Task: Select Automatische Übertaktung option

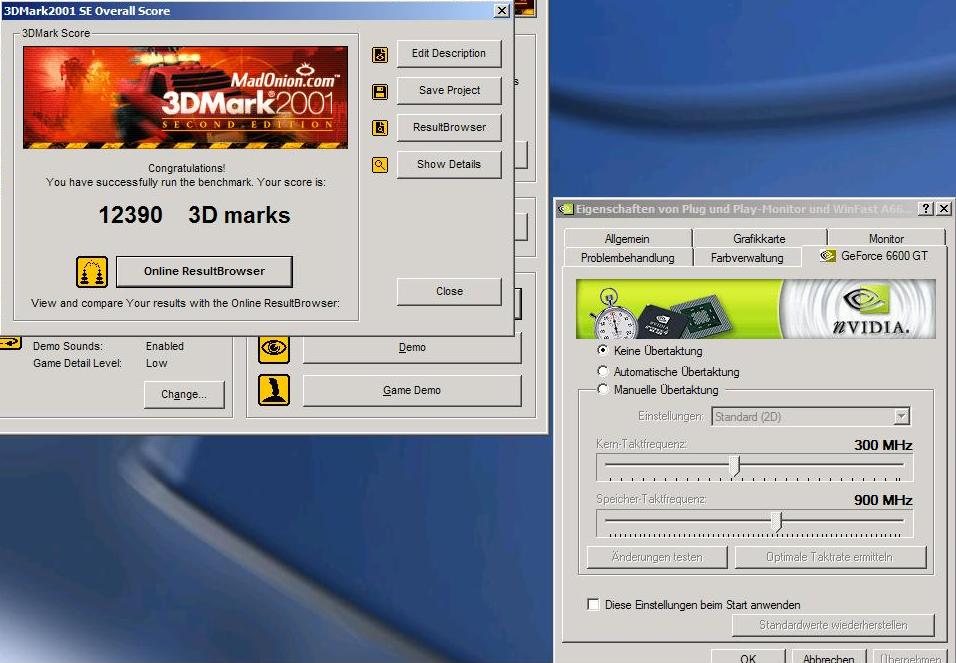Action: tap(603, 371)
